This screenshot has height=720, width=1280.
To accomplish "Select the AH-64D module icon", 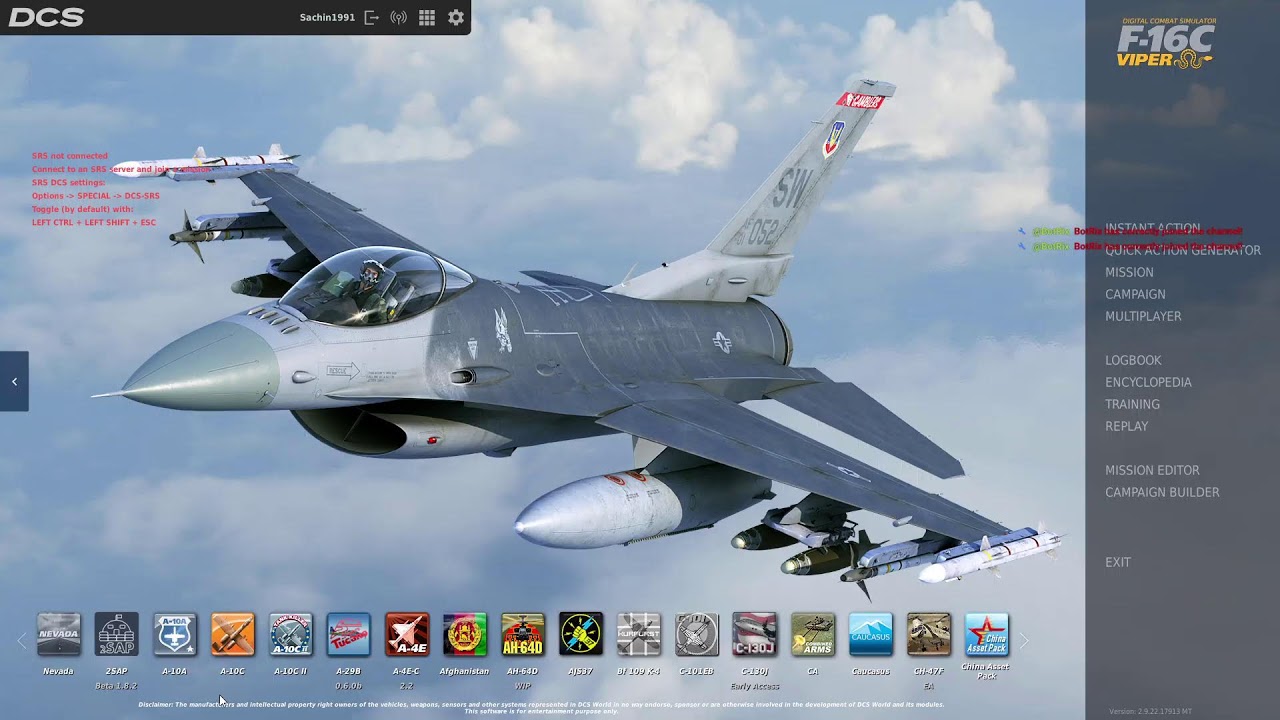I will tap(523, 635).
